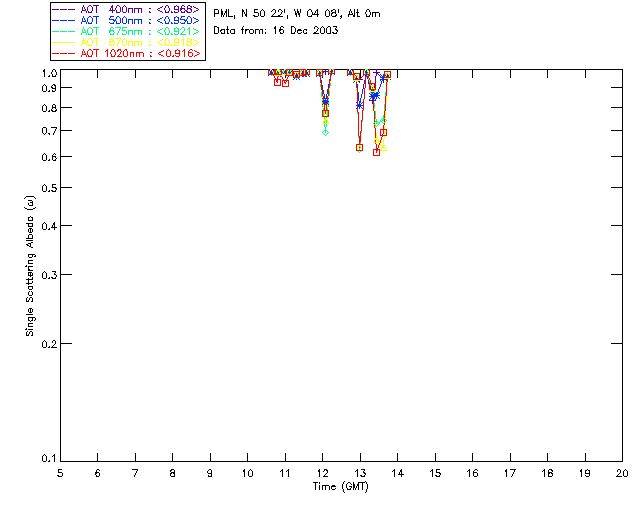Click the 1.0 y-axis tick label
Image resolution: width=640 pixels, height=512 pixels.
(49, 73)
